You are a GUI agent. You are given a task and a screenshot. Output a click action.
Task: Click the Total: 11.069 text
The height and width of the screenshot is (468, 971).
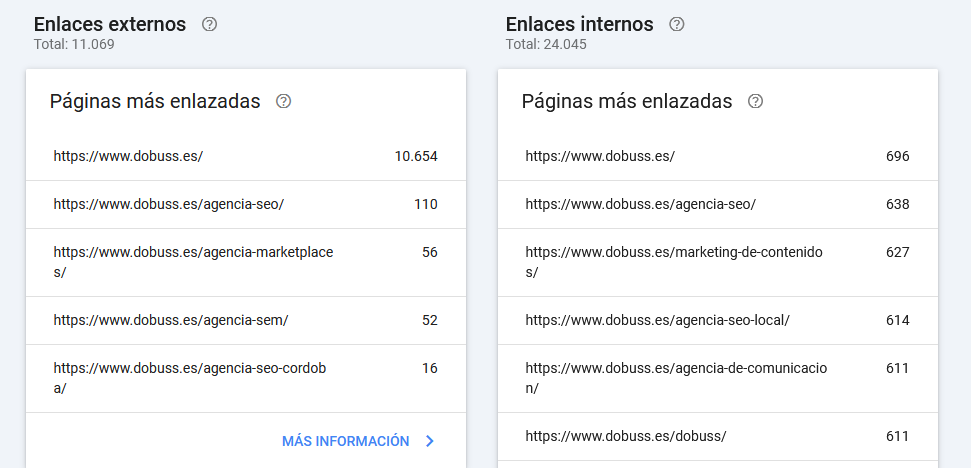[74, 45]
